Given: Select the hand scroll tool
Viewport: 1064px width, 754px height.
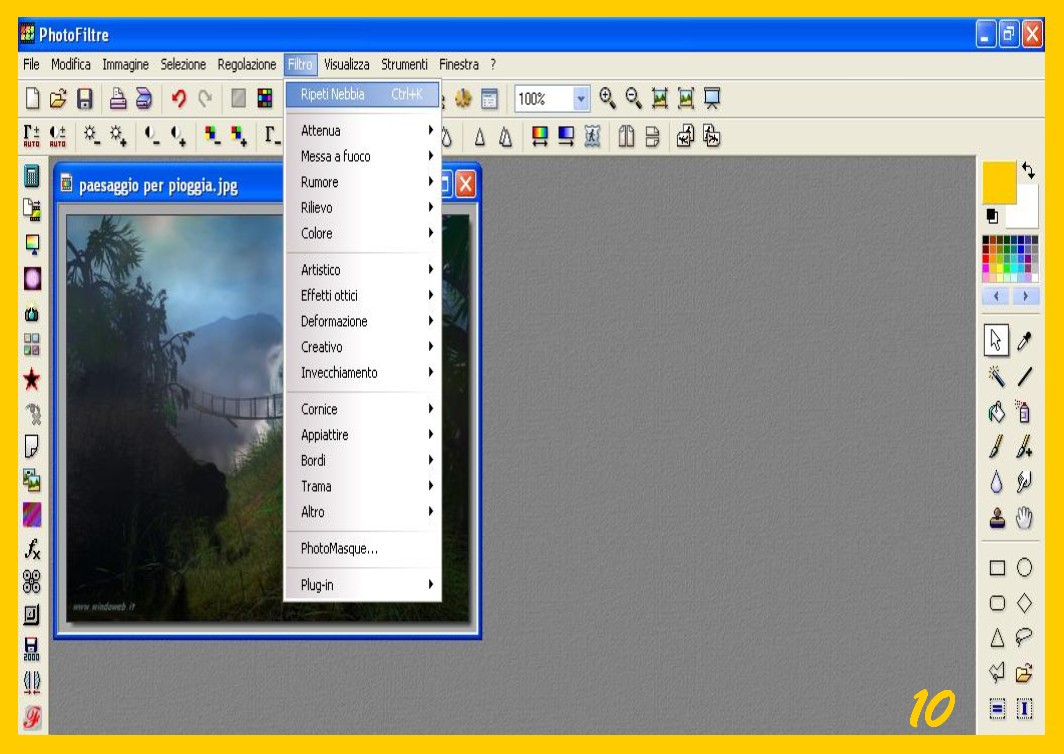Looking at the screenshot, I should pyautogui.click(x=1025, y=518).
